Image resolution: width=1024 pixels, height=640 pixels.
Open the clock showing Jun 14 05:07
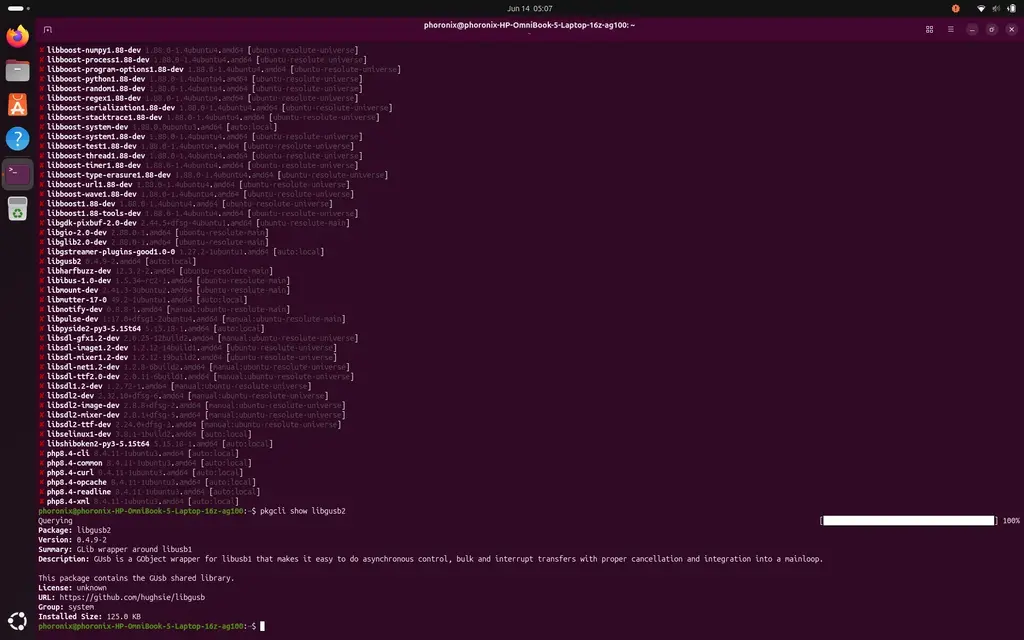point(530,8)
